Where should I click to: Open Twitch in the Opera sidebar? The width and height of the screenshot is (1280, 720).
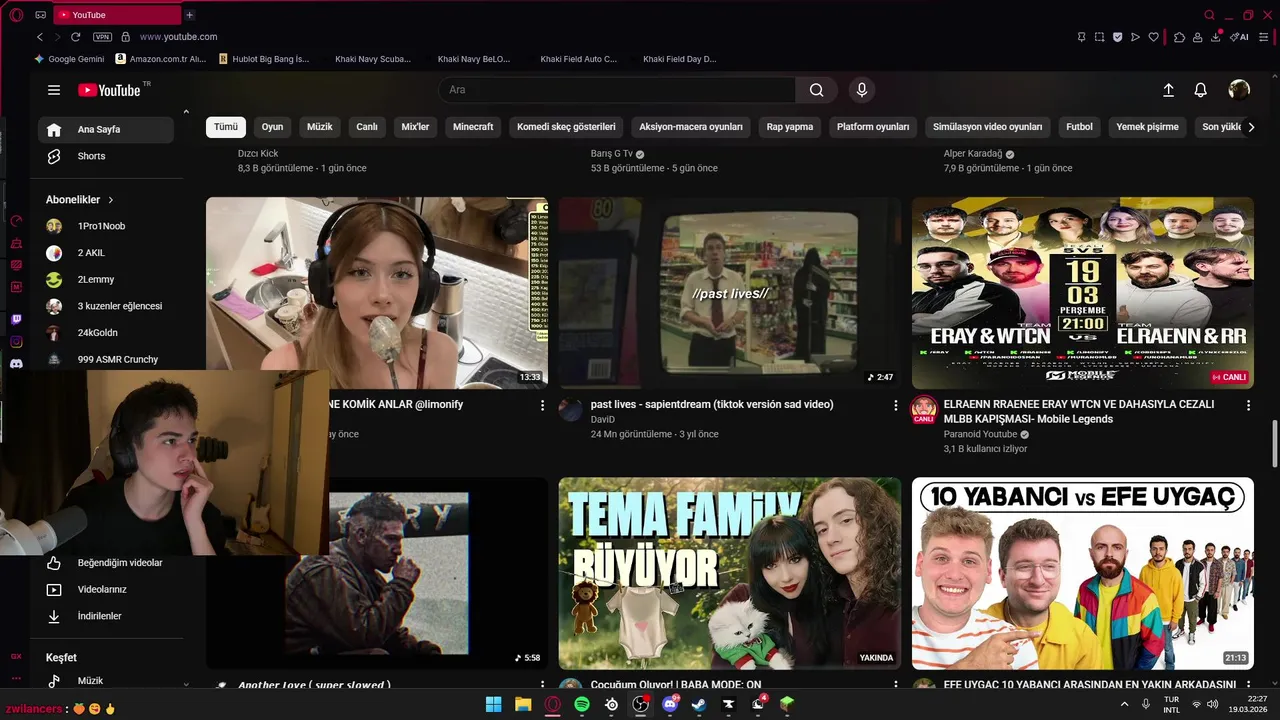point(16,320)
